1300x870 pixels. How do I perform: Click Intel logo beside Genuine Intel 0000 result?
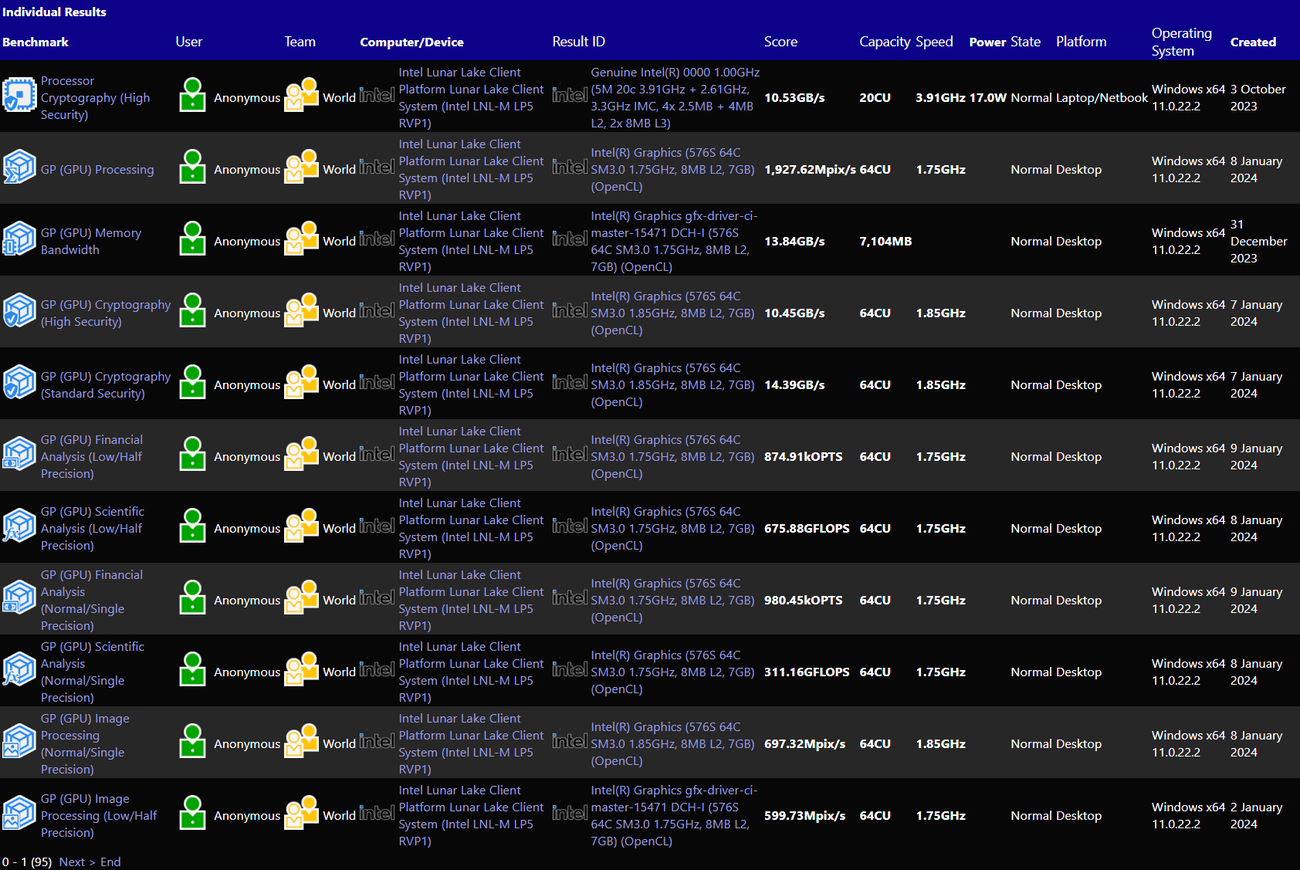570,97
